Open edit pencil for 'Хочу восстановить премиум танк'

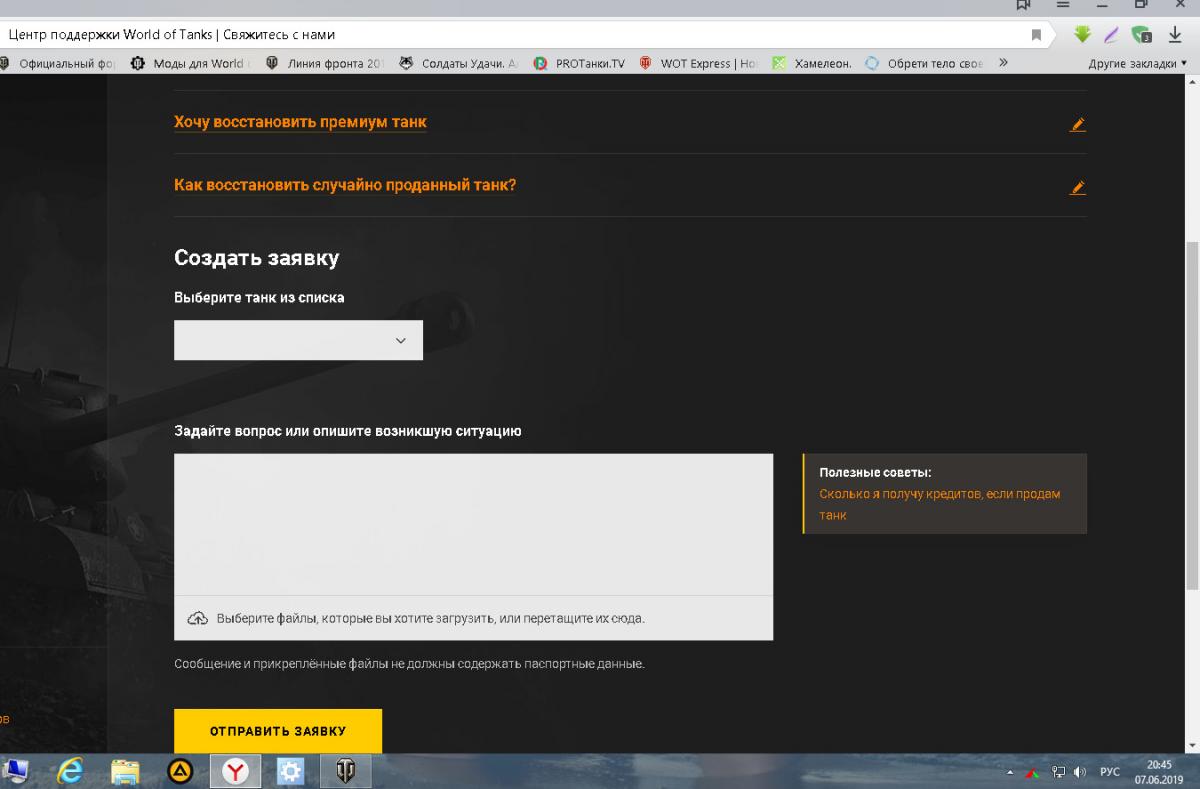click(x=1077, y=125)
